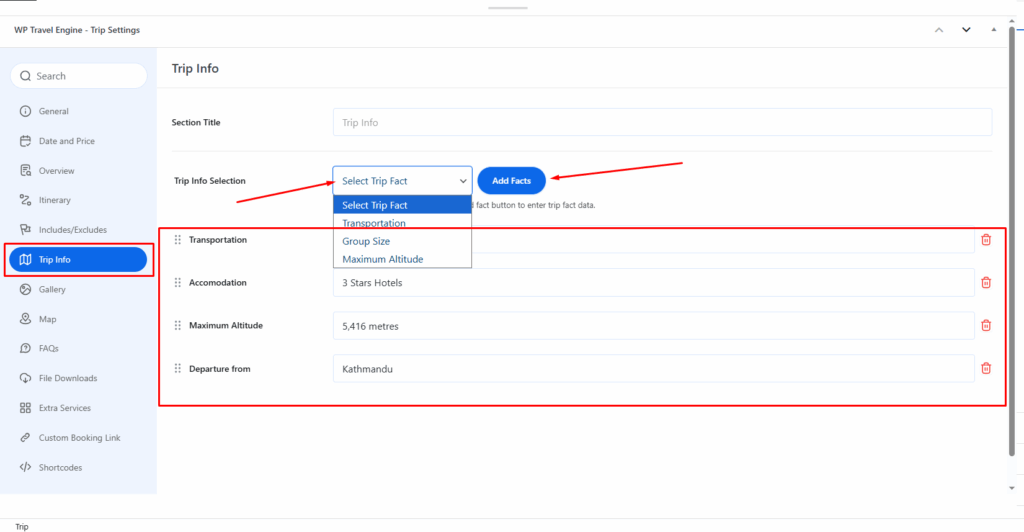The width and height of the screenshot is (1024, 532).
Task: Open the Select Trip Fact dropdown
Action: point(402,181)
